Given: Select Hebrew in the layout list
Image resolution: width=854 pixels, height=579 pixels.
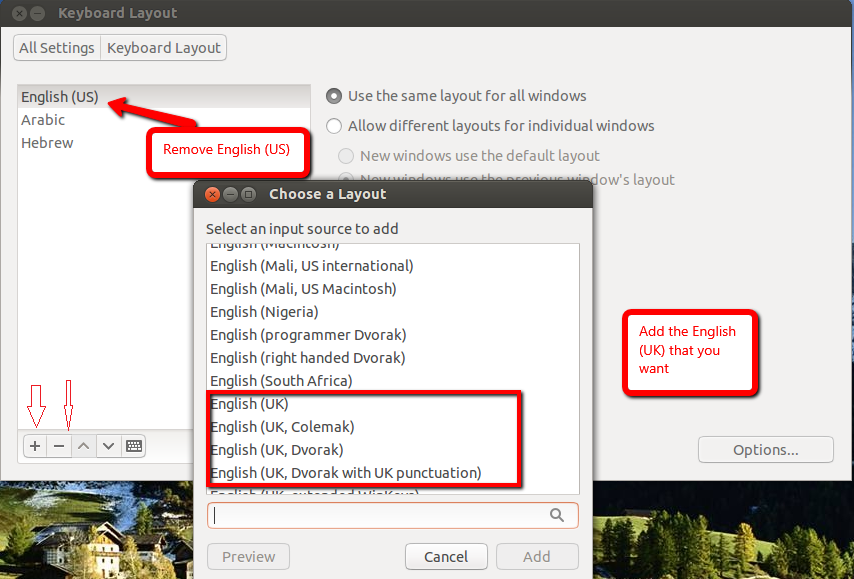Looking at the screenshot, I should [x=47, y=143].
